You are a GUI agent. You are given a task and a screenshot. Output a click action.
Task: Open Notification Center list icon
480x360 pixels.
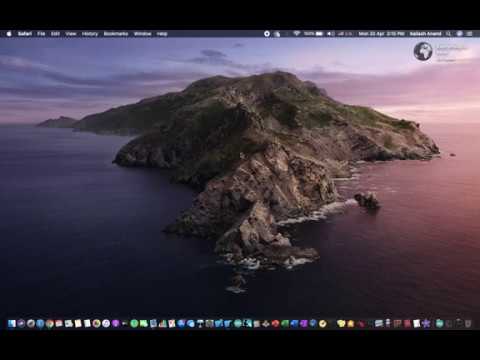(x=470, y=34)
